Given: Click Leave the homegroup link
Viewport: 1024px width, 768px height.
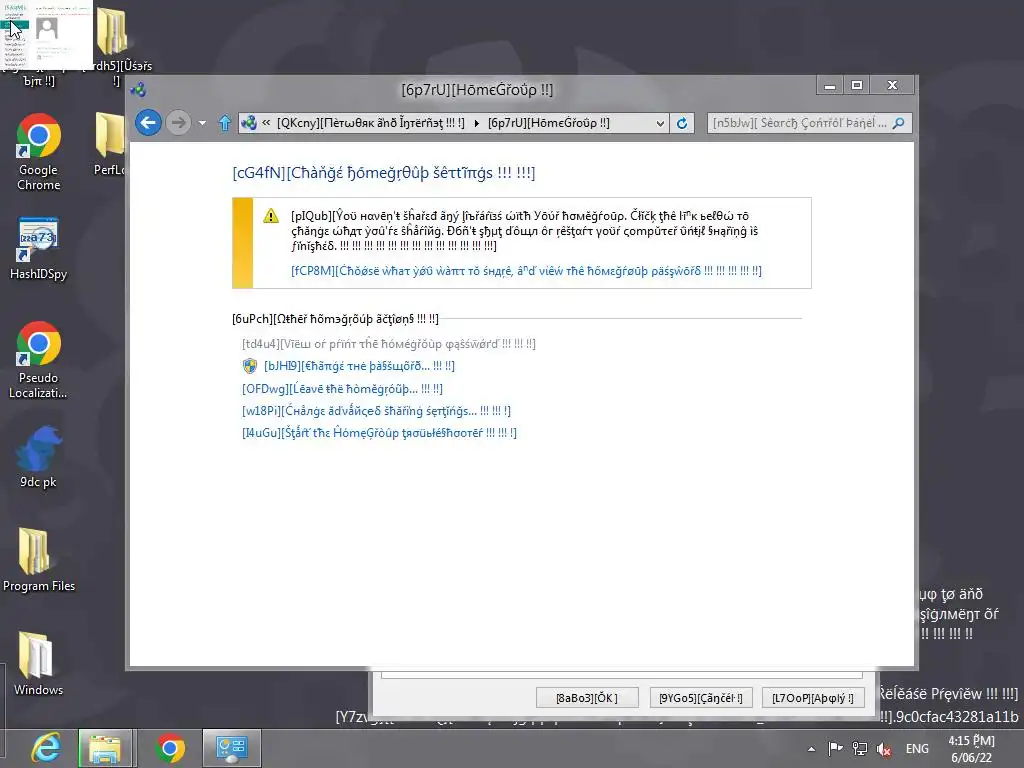Looking at the screenshot, I should tap(342, 389).
